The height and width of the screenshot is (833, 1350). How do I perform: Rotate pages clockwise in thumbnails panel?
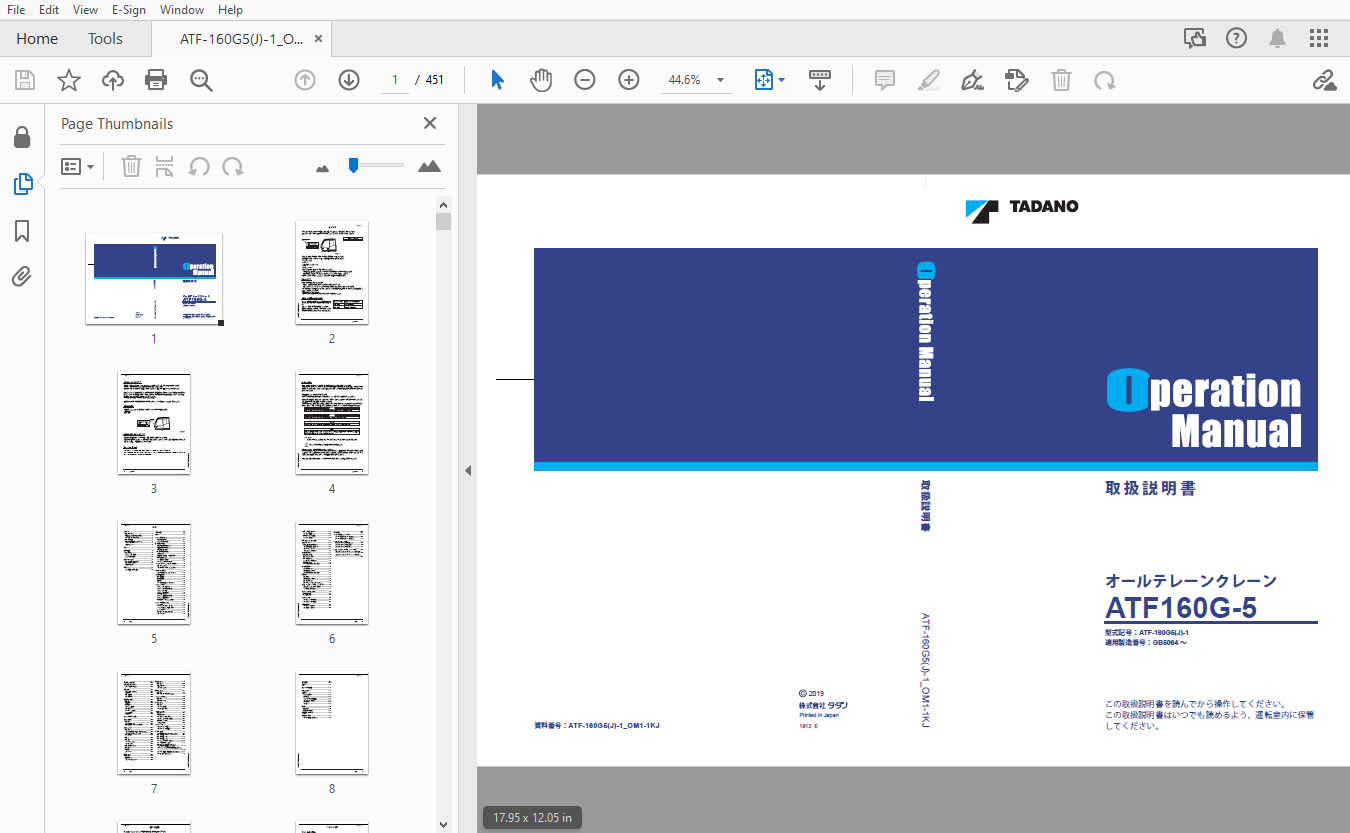pos(233,166)
